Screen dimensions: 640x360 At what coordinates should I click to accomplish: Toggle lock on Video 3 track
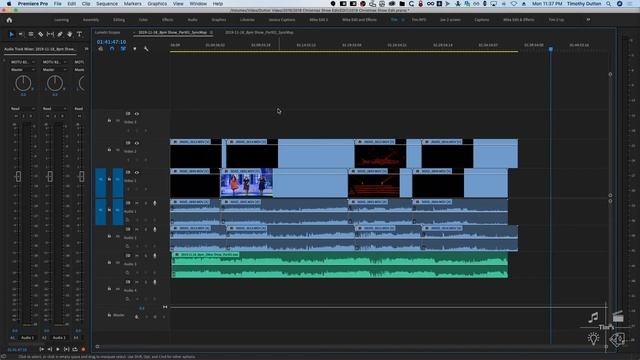pos(109,120)
